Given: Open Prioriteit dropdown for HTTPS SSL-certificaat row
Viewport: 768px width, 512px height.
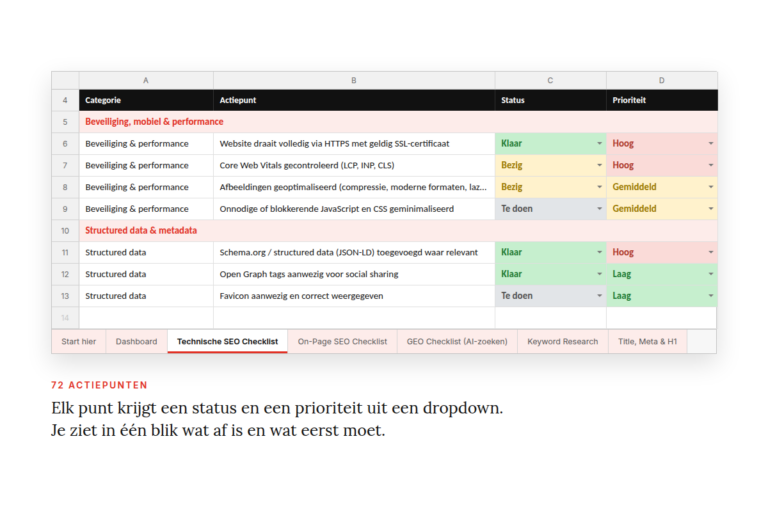Looking at the screenshot, I should 710,144.
